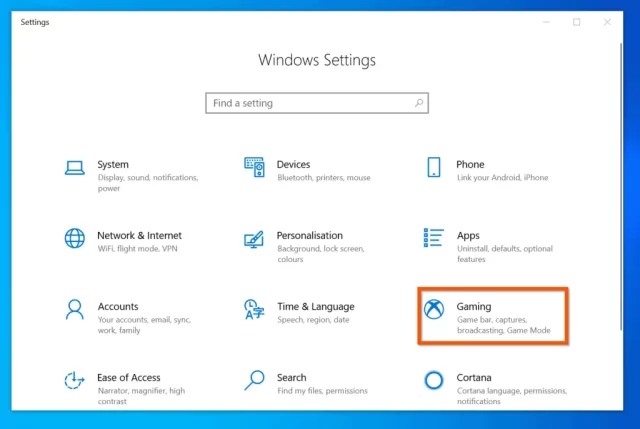Close the Settings window
640x429 pixels.
point(607,22)
